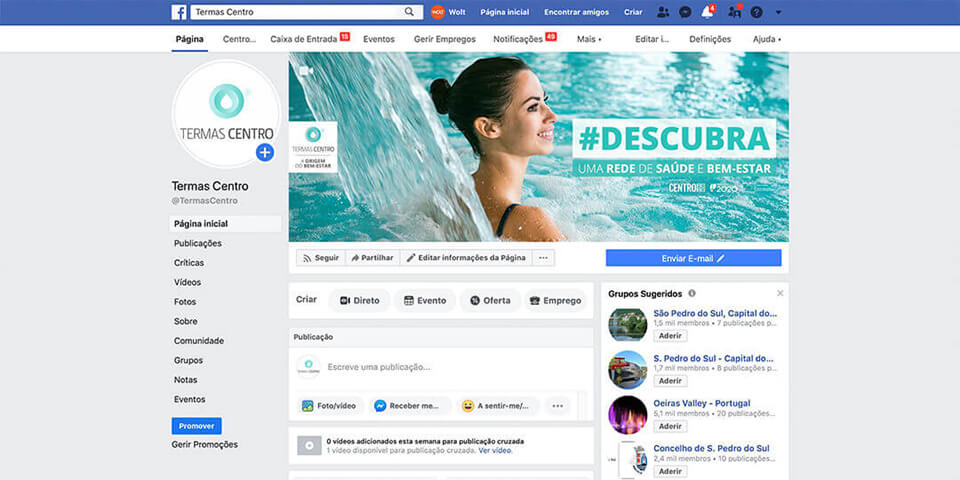Click the info icon beside Grupos Sugeridos
The image size is (960, 480).
tap(692, 294)
